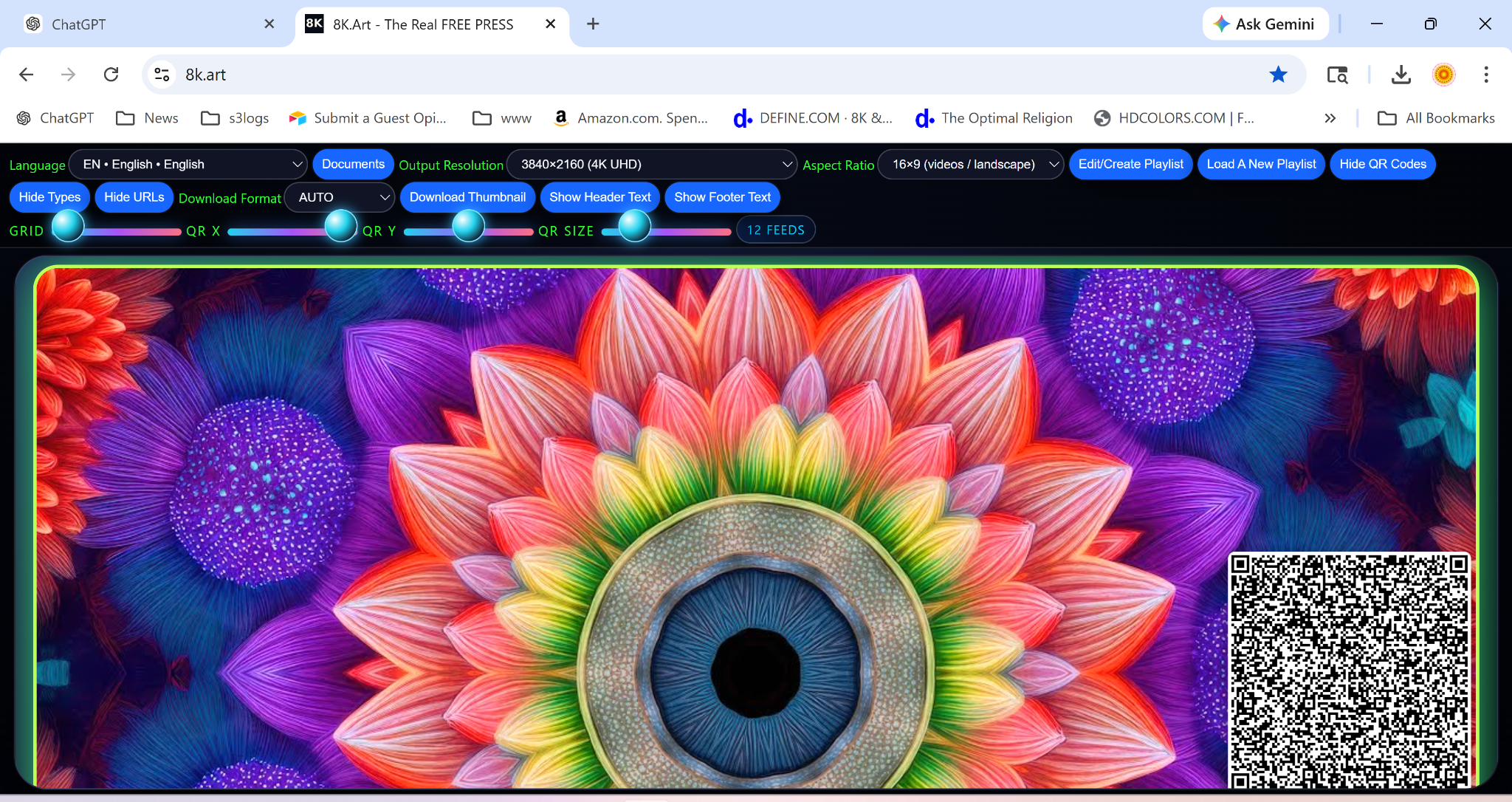This screenshot has height=802, width=1512.
Task: Click the Download Thumbnail button
Action: [467, 197]
